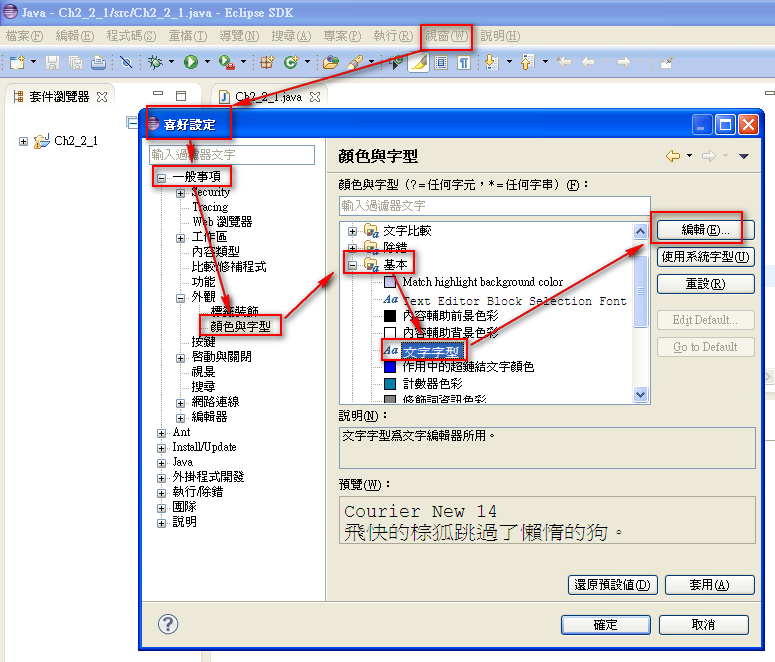Image resolution: width=775 pixels, height=662 pixels.
Task: Close the Ch2_2_1.java editor tab
Action: click(315, 97)
